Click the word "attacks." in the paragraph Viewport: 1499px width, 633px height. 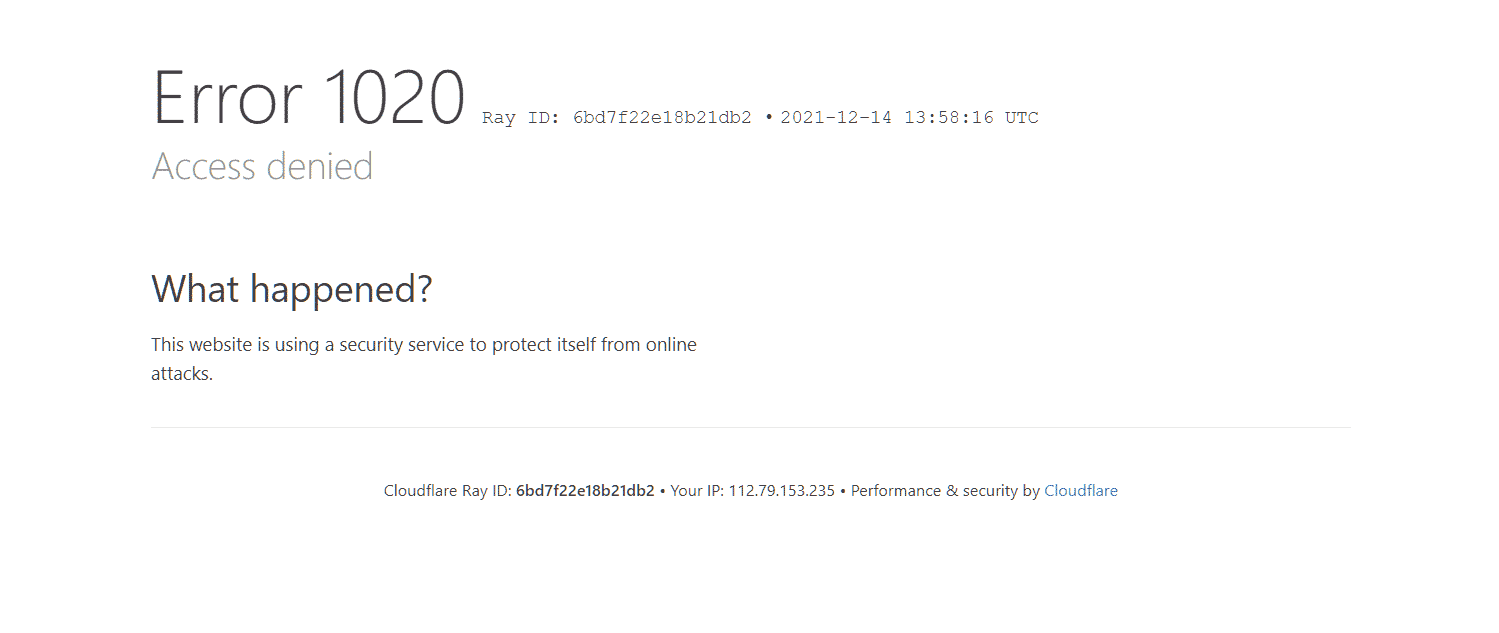pyautogui.click(x=182, y=374)
